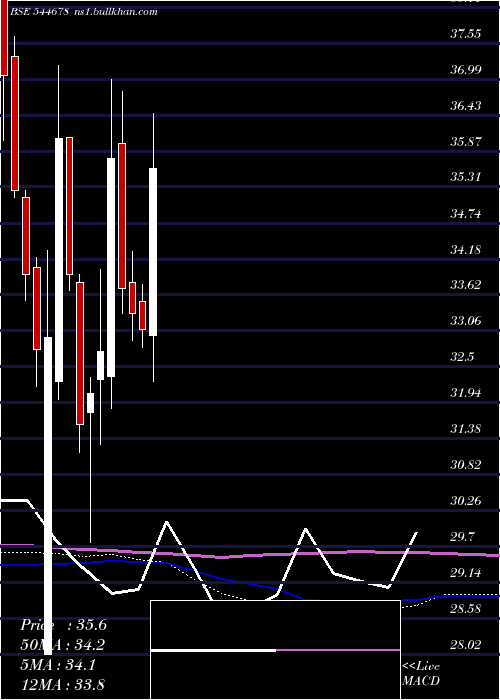Click the 5MA : 34.1 readout
Screen dimensions: 500x700
click(x=58, y=665)
